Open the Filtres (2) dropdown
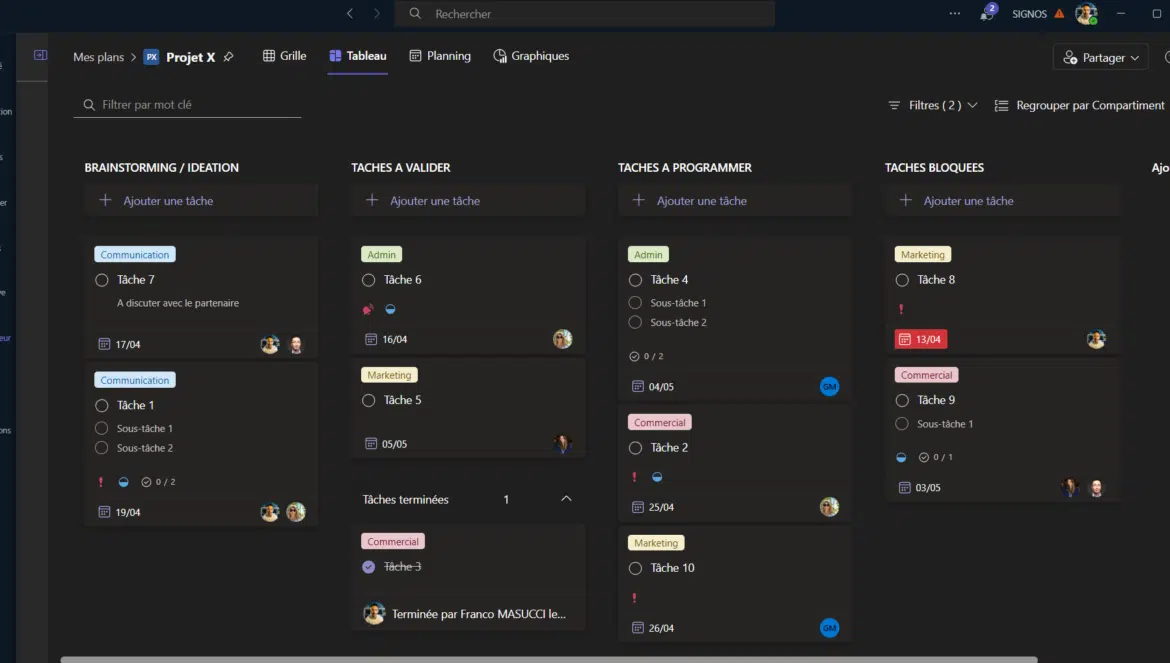Screen dimensions: 1170x663 (x=933, y=105)
